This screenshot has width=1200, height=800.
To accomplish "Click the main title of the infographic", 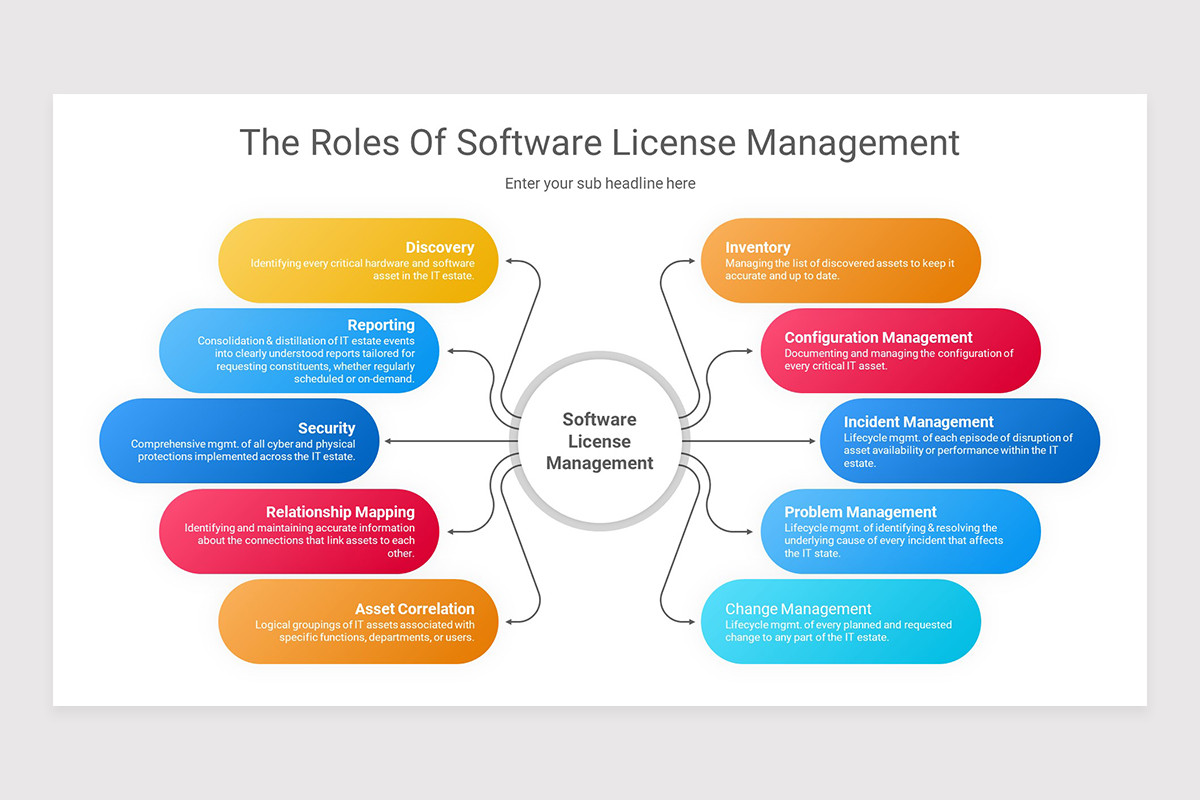I will [x=599, y=143].
